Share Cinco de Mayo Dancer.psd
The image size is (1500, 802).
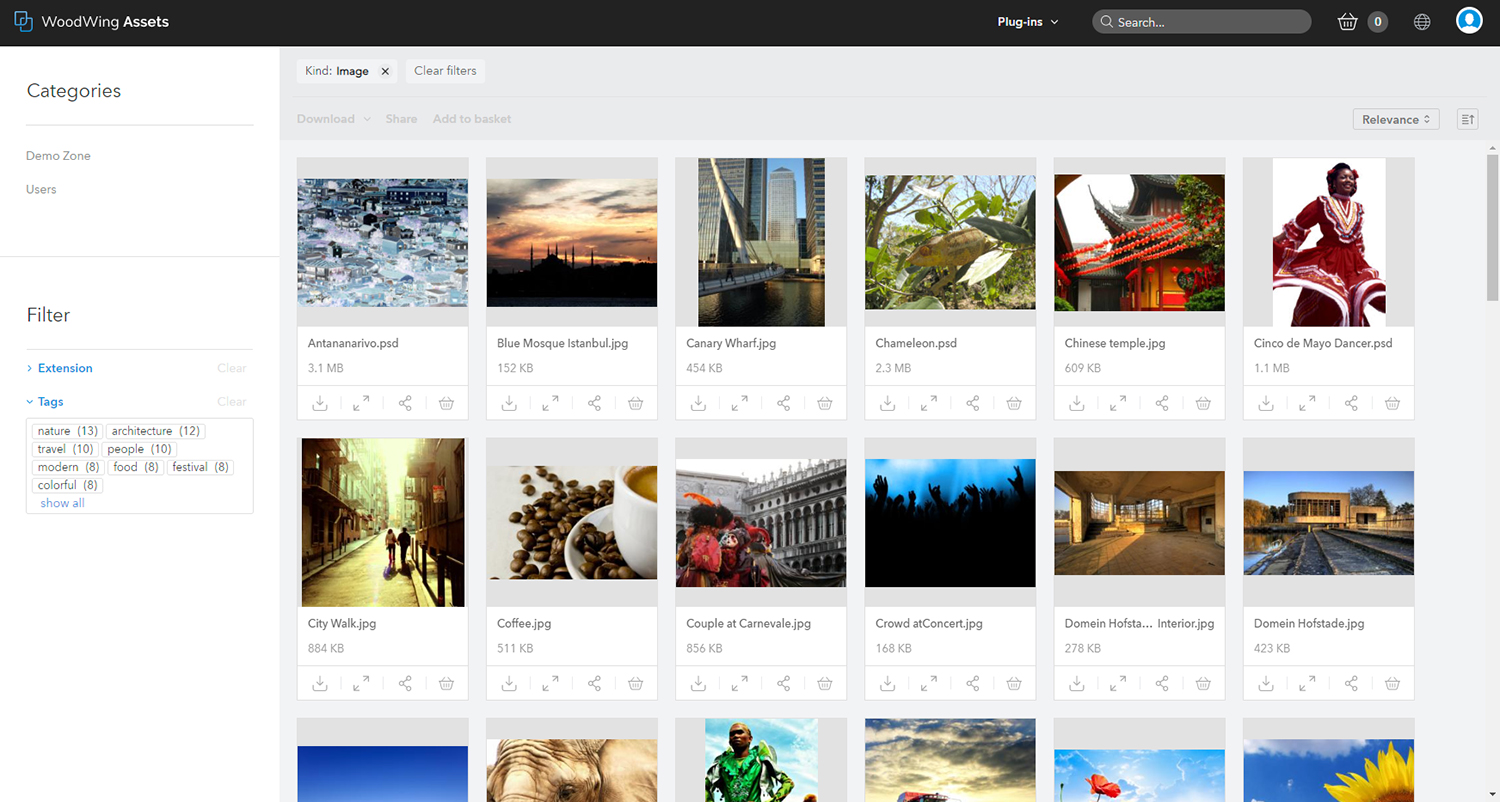(1350, 403)
